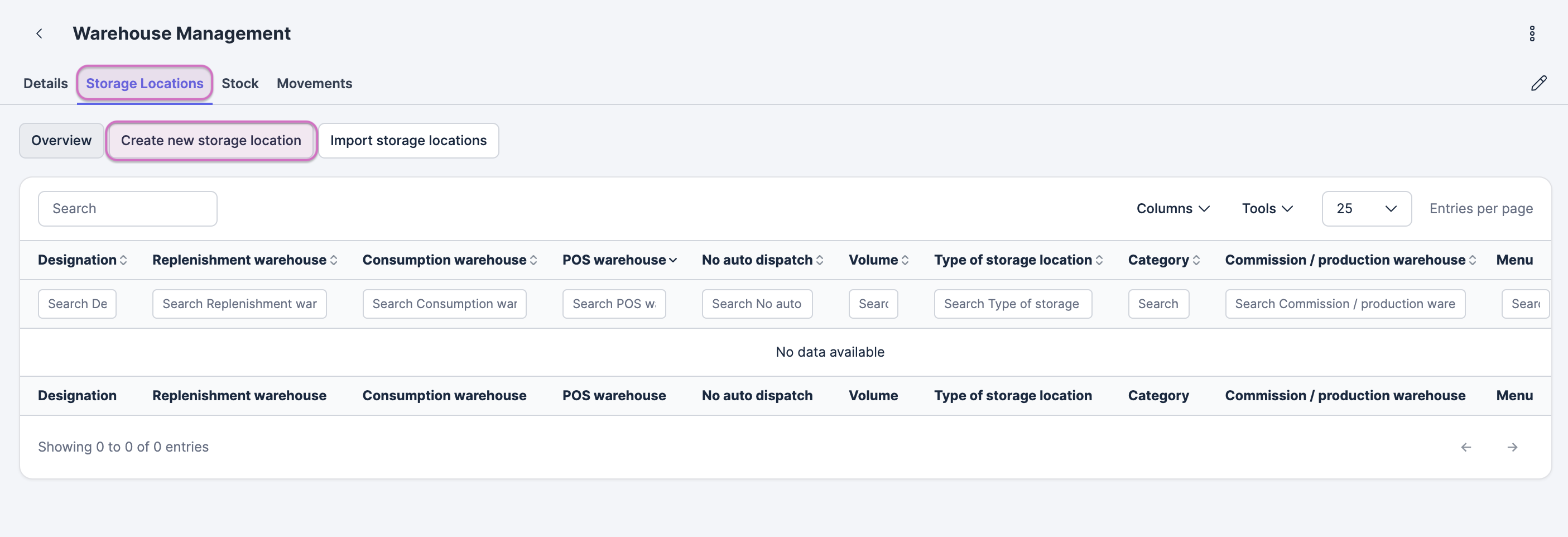This screenshot has width=1568, height=537.
Task: Click Import storage locations button
Action: (x=408, y=141)
